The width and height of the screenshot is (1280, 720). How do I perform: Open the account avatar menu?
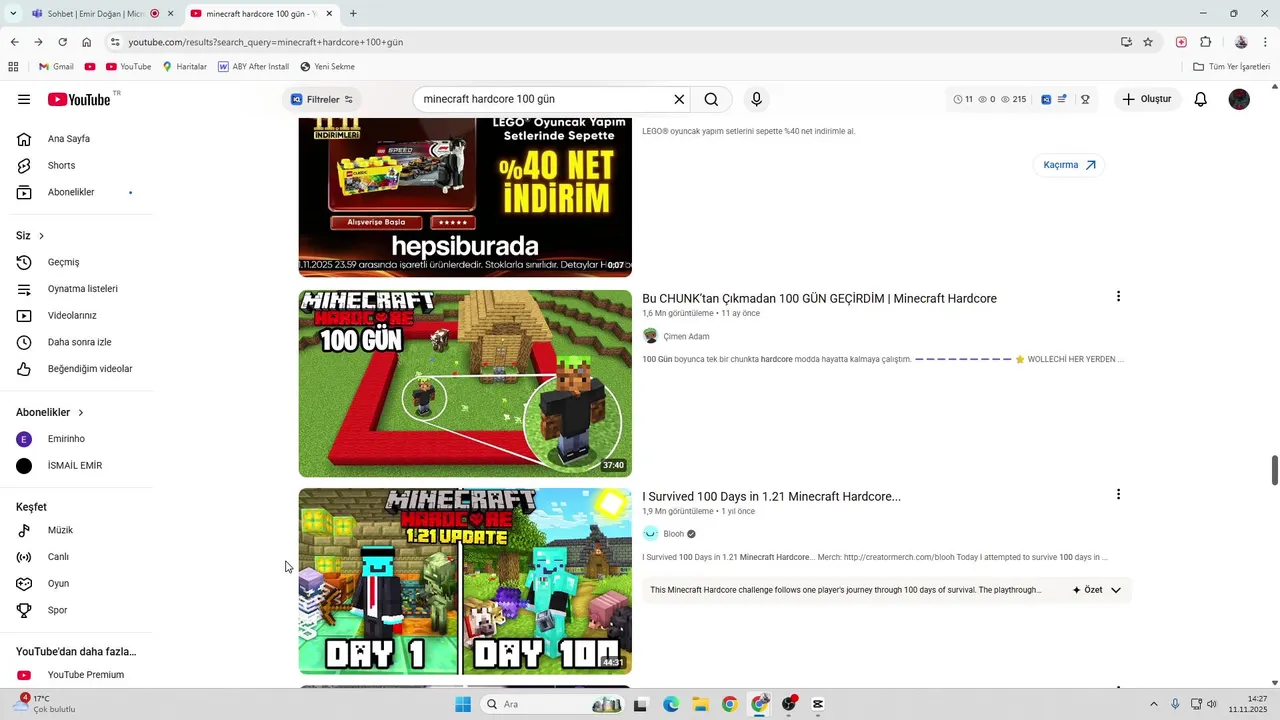(1239, 99)
